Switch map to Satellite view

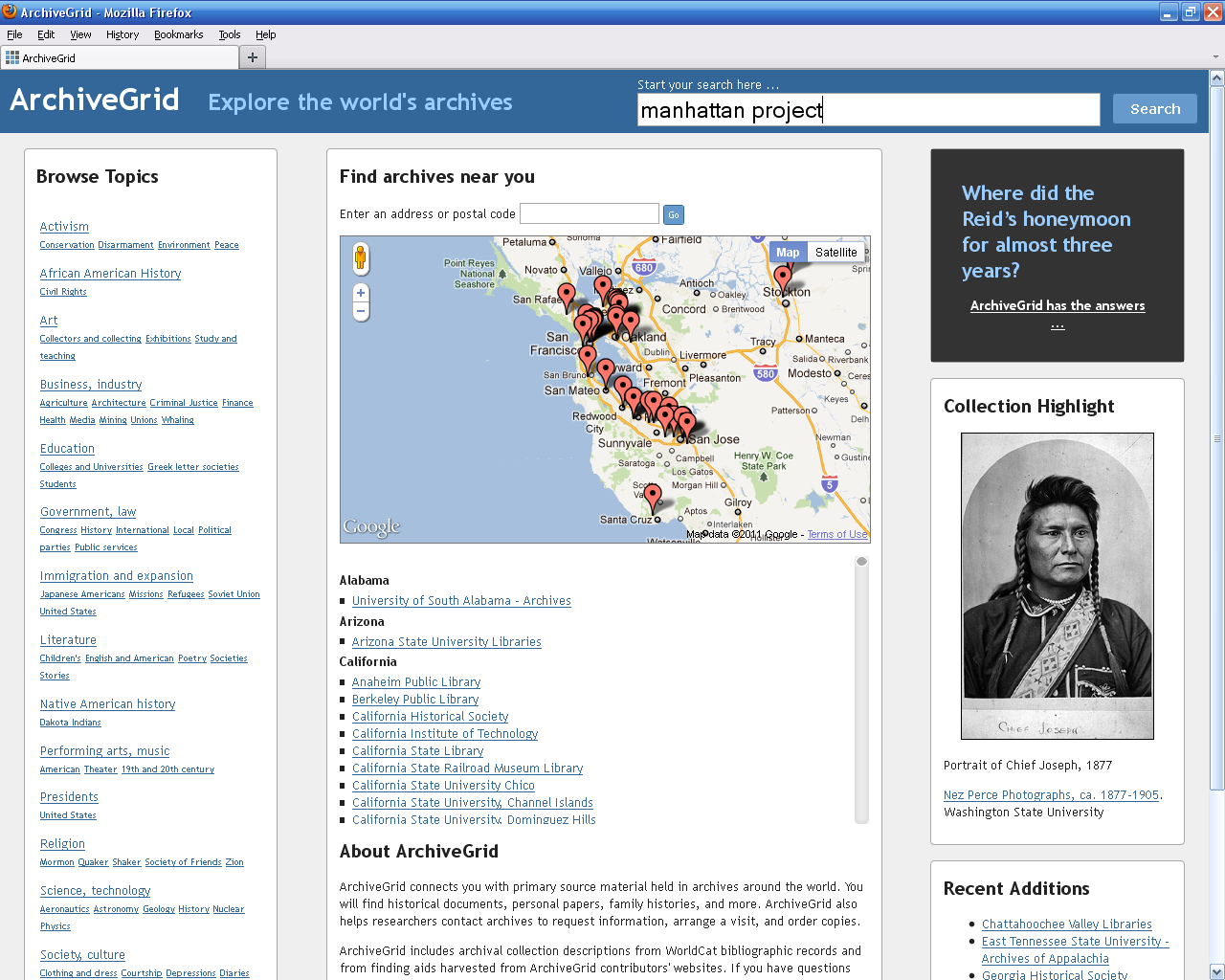click(x=835, y=253)
